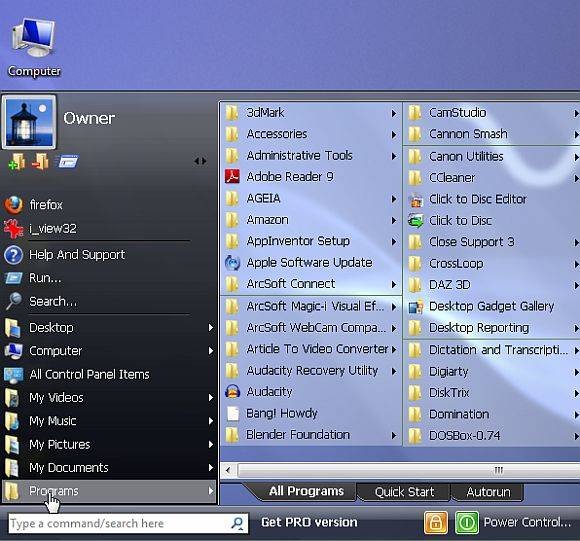Open Audacity Recovery Utility folder
This screenshot has height=541, width=580.
[311, 371]
